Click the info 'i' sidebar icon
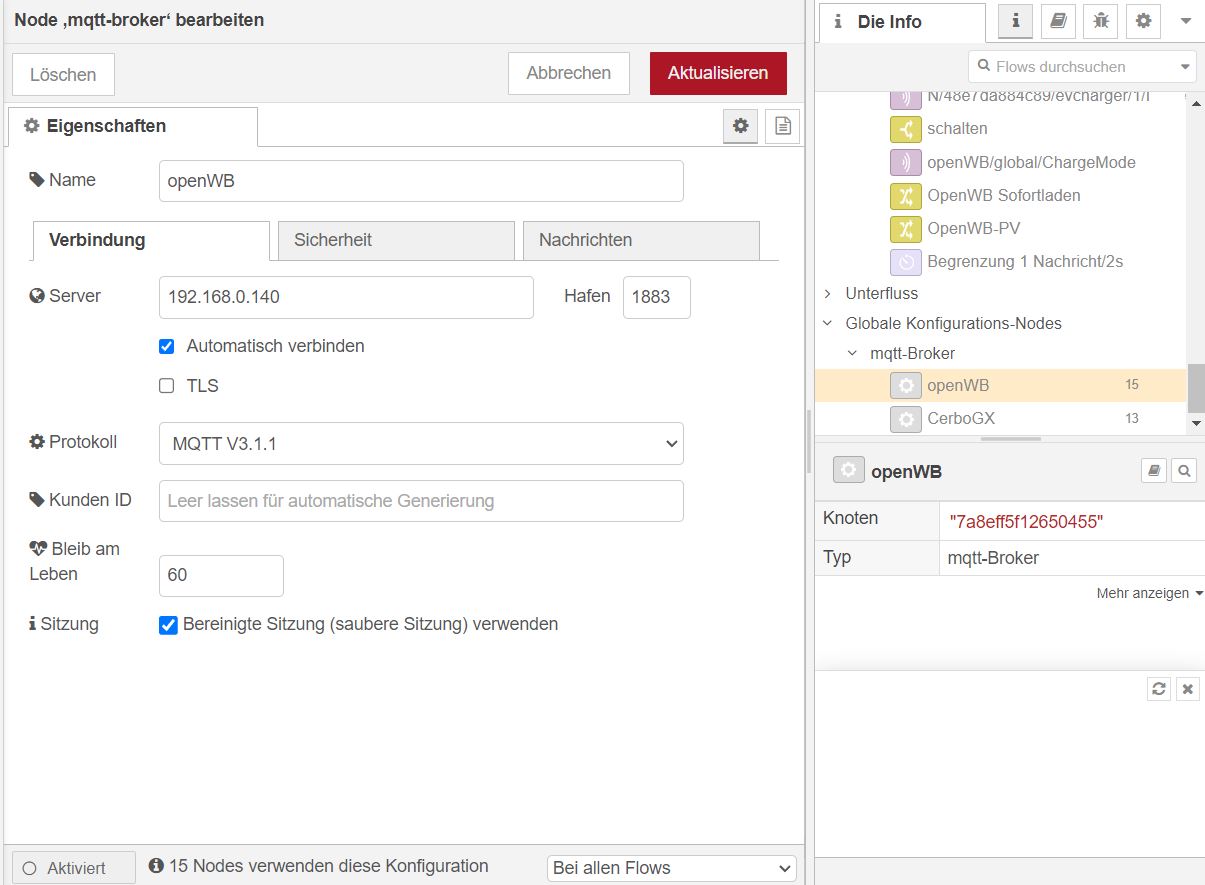Screen dimensions: 1205x885 pos(1015,21)
